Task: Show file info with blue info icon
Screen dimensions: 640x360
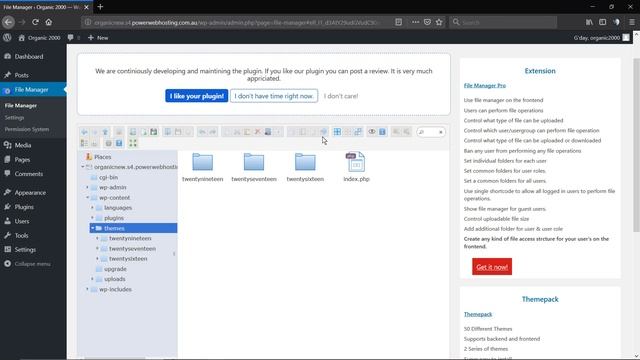Action: pos(382,132)
